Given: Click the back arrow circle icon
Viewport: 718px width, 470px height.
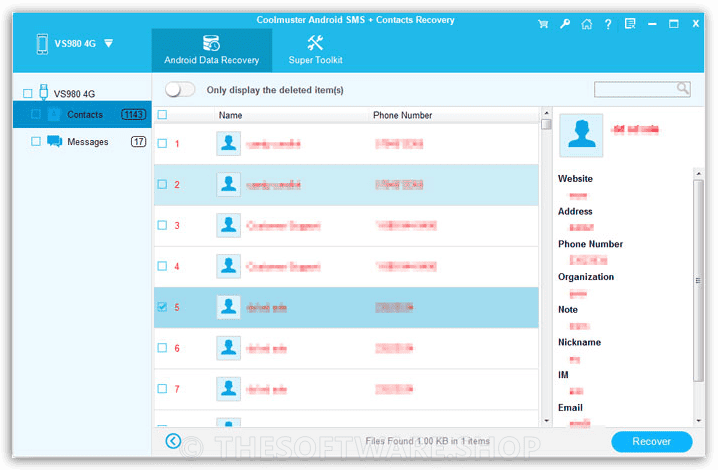Looking at the screenshot, I should click(173, 441).
